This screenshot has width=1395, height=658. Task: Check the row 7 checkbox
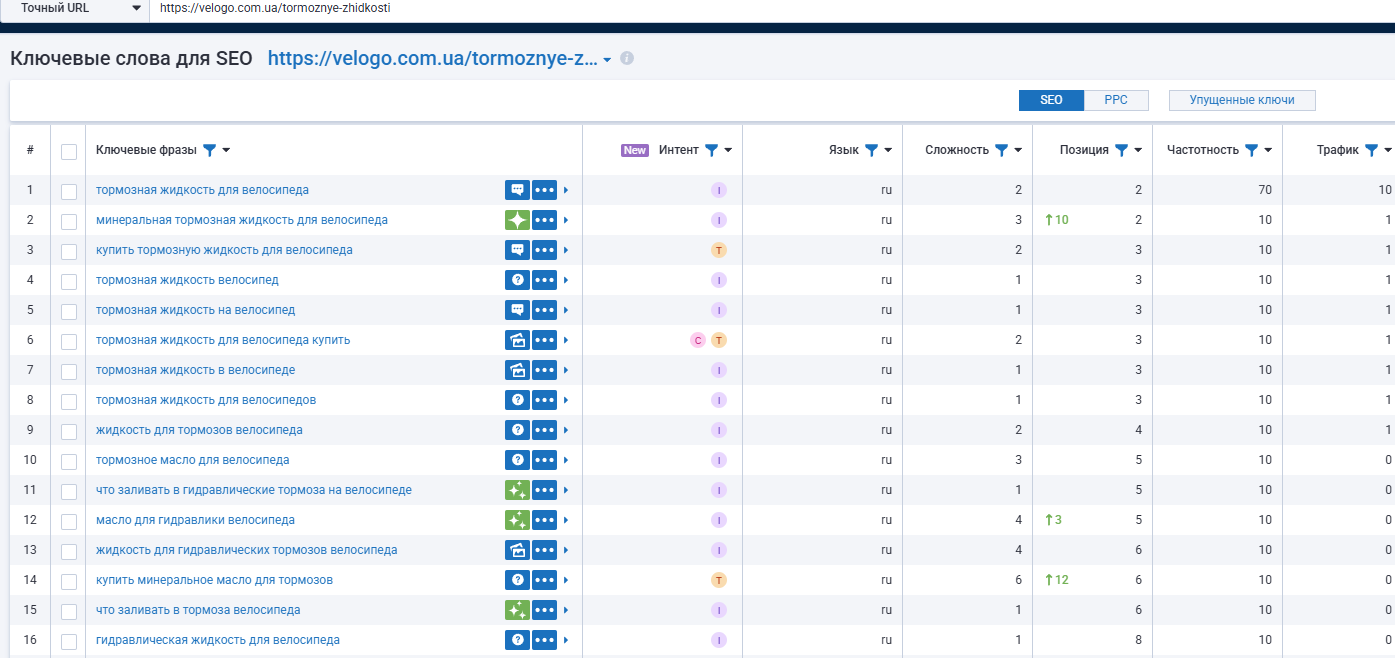point(69,371)
